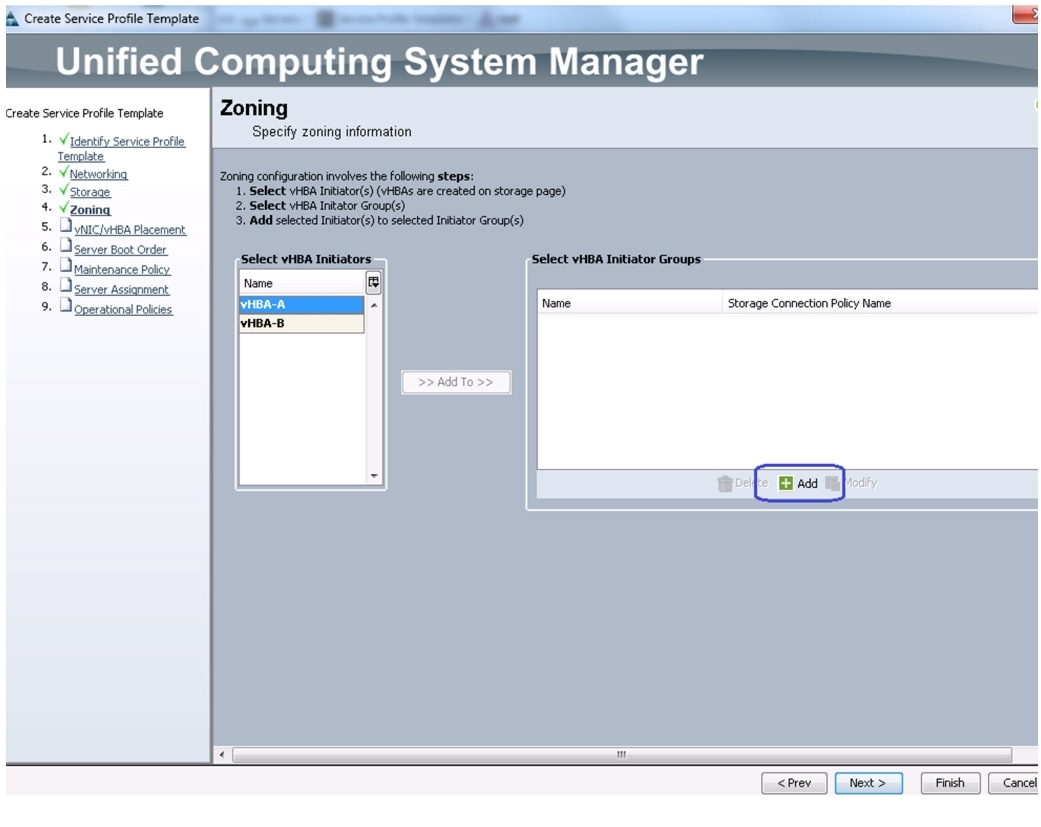Click the Operational Policies page icon

point(66,306)
